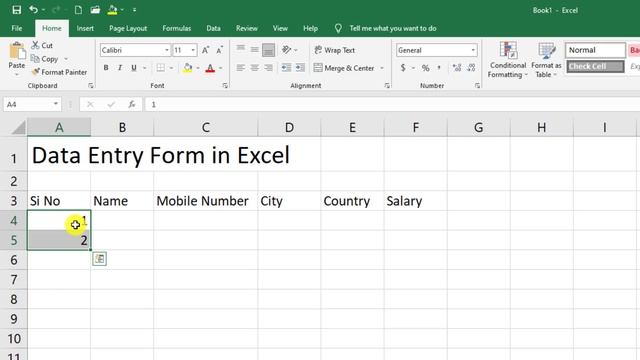Click the Orientation angled text icon

click(x=287, y=50)
